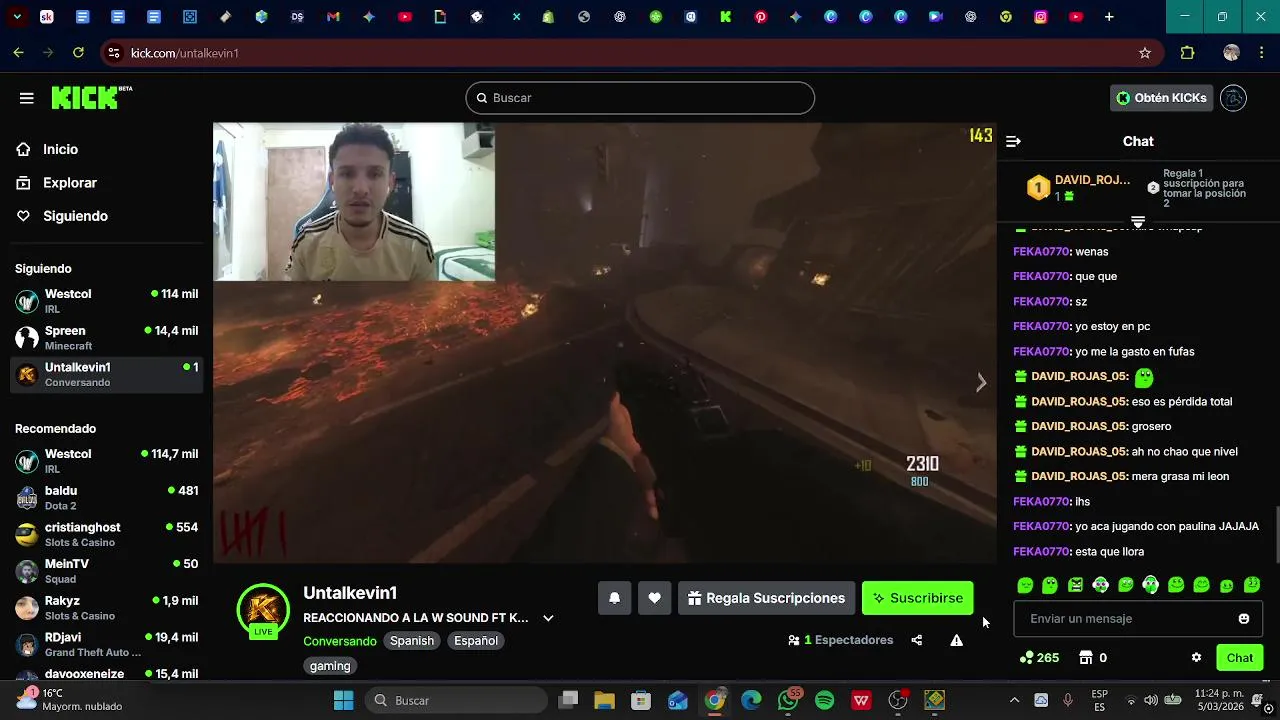
Task: Bookmark this page with the star icon
Action: coord(1145,53)
